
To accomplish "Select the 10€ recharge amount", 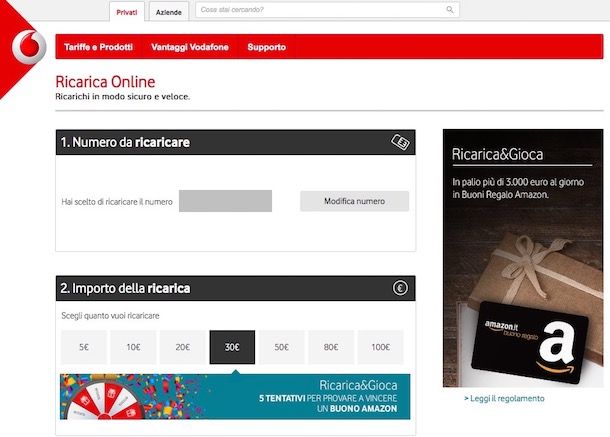I will tap(133, 347).
